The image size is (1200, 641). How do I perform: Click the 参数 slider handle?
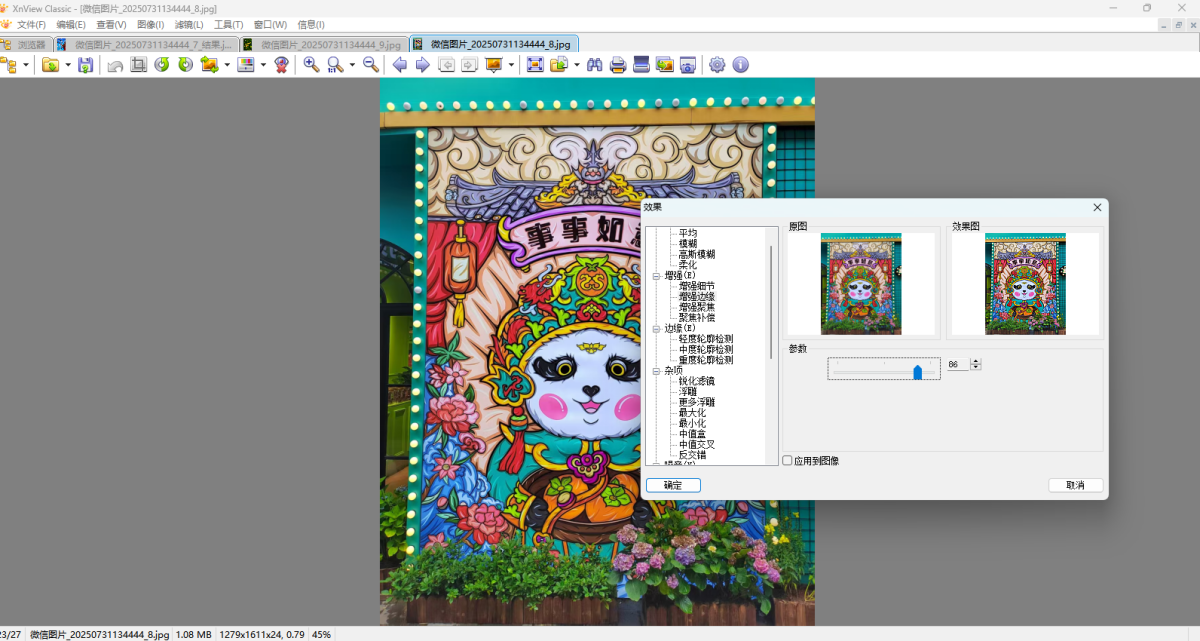tap(917, 372)
